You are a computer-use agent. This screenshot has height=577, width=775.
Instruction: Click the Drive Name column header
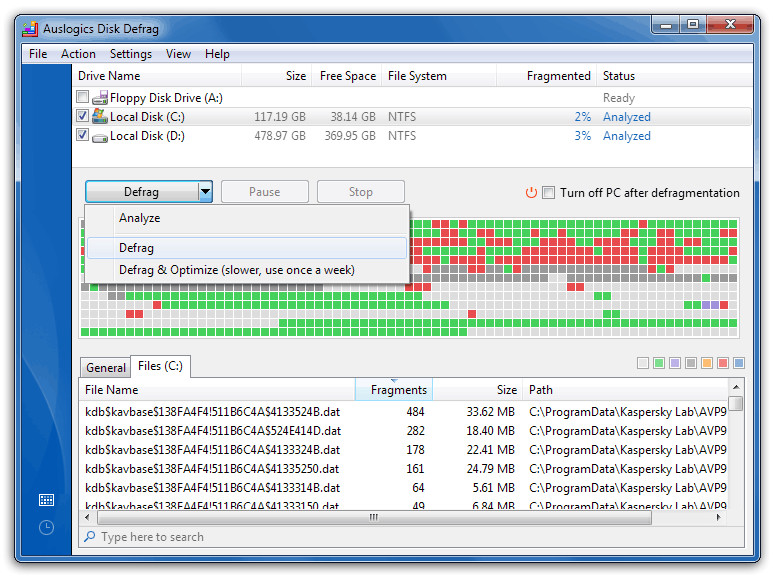tap(157, 76)
